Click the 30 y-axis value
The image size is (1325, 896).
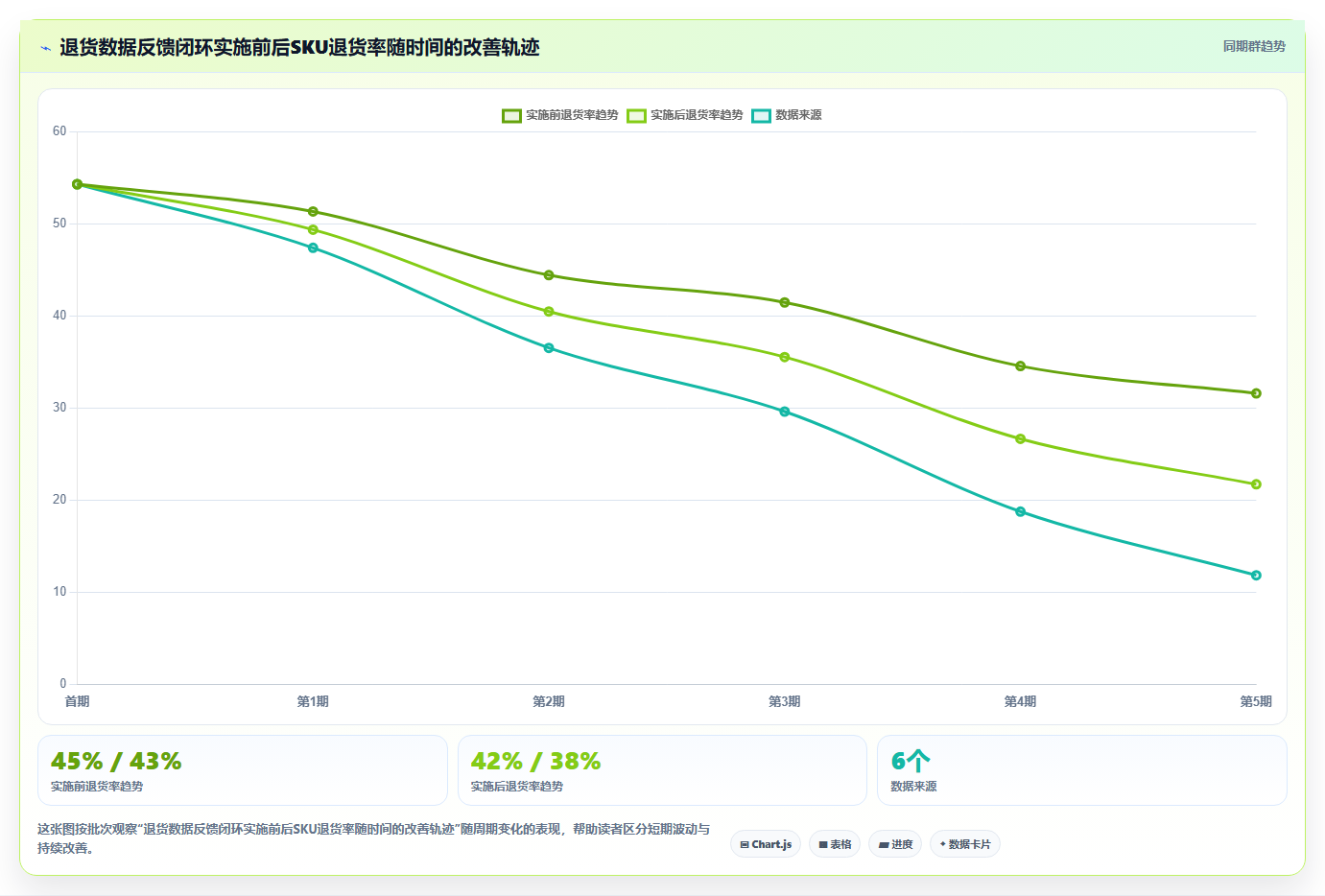[59, 408]
